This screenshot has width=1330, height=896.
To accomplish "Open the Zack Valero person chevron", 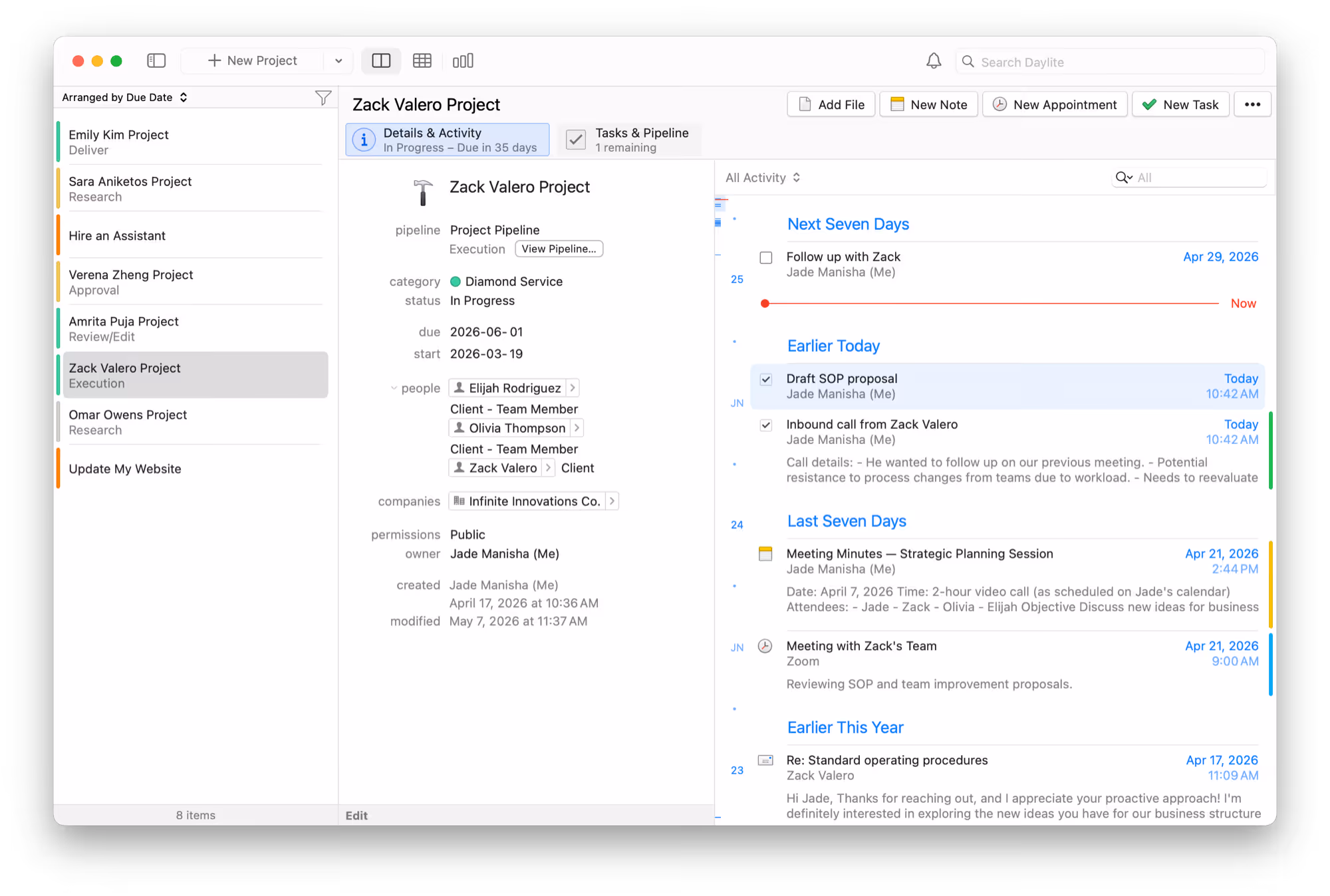I will point(549,467).
